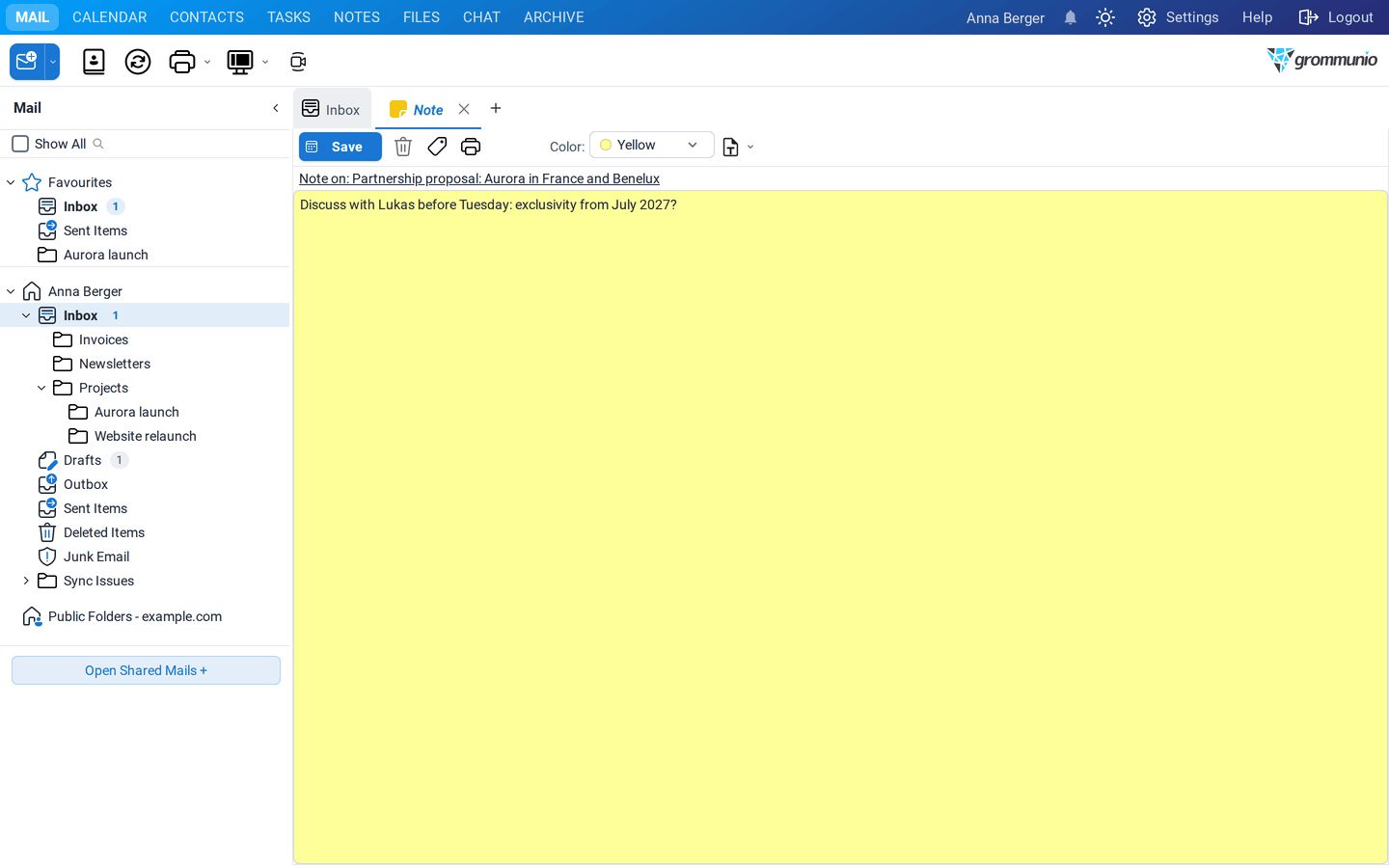Collapse the Anna Berger mailbox tree
1389x868 pixels.
coord(11,291)
